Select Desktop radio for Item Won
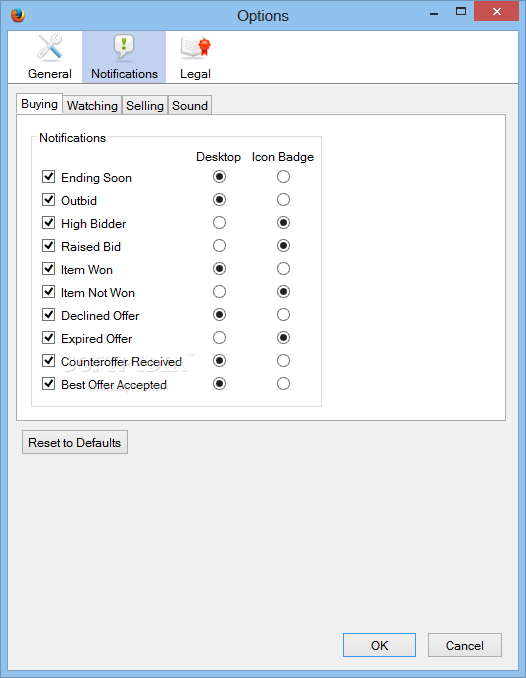The image size is (526, 678). [219, 269]
